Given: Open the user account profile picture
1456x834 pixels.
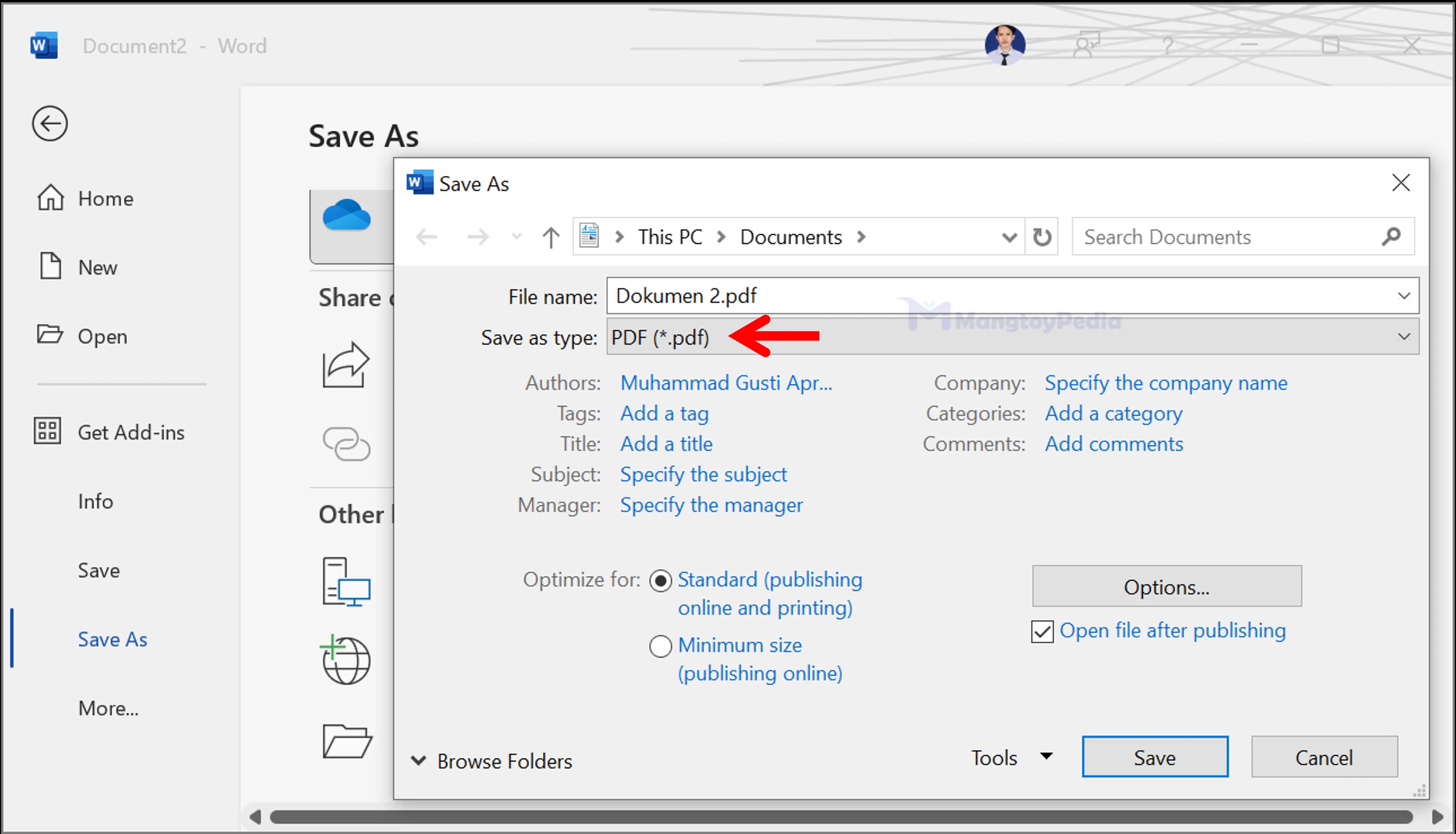Looking at the screenshot, I should pyautogui.click(x=1005, y=45).
